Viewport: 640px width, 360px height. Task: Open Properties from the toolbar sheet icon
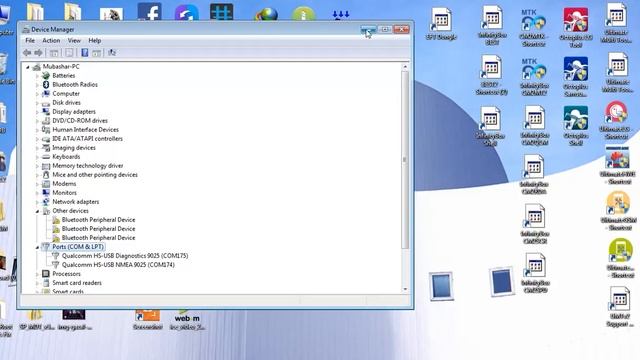pos(69,53)
